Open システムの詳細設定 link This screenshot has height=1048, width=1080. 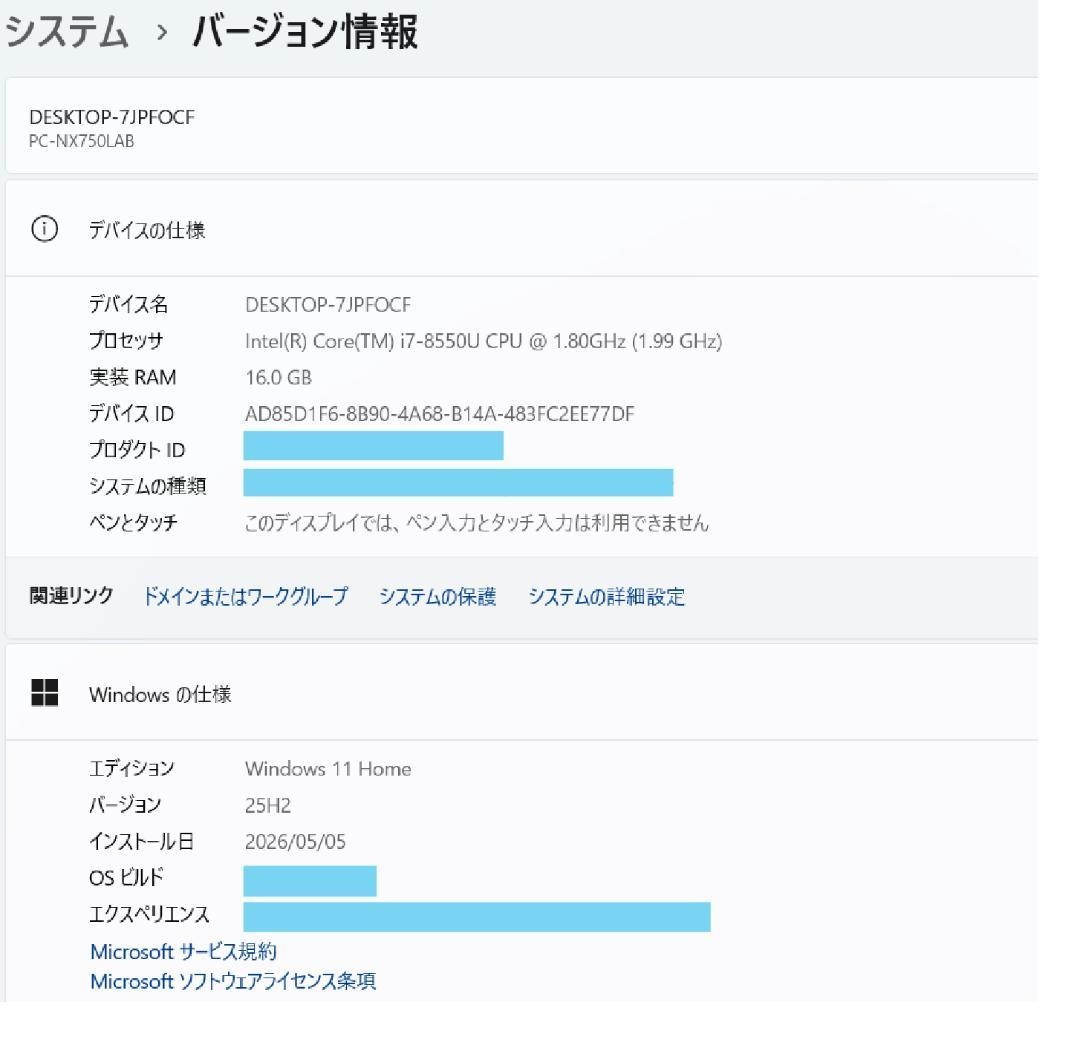[x=606, y=596]
